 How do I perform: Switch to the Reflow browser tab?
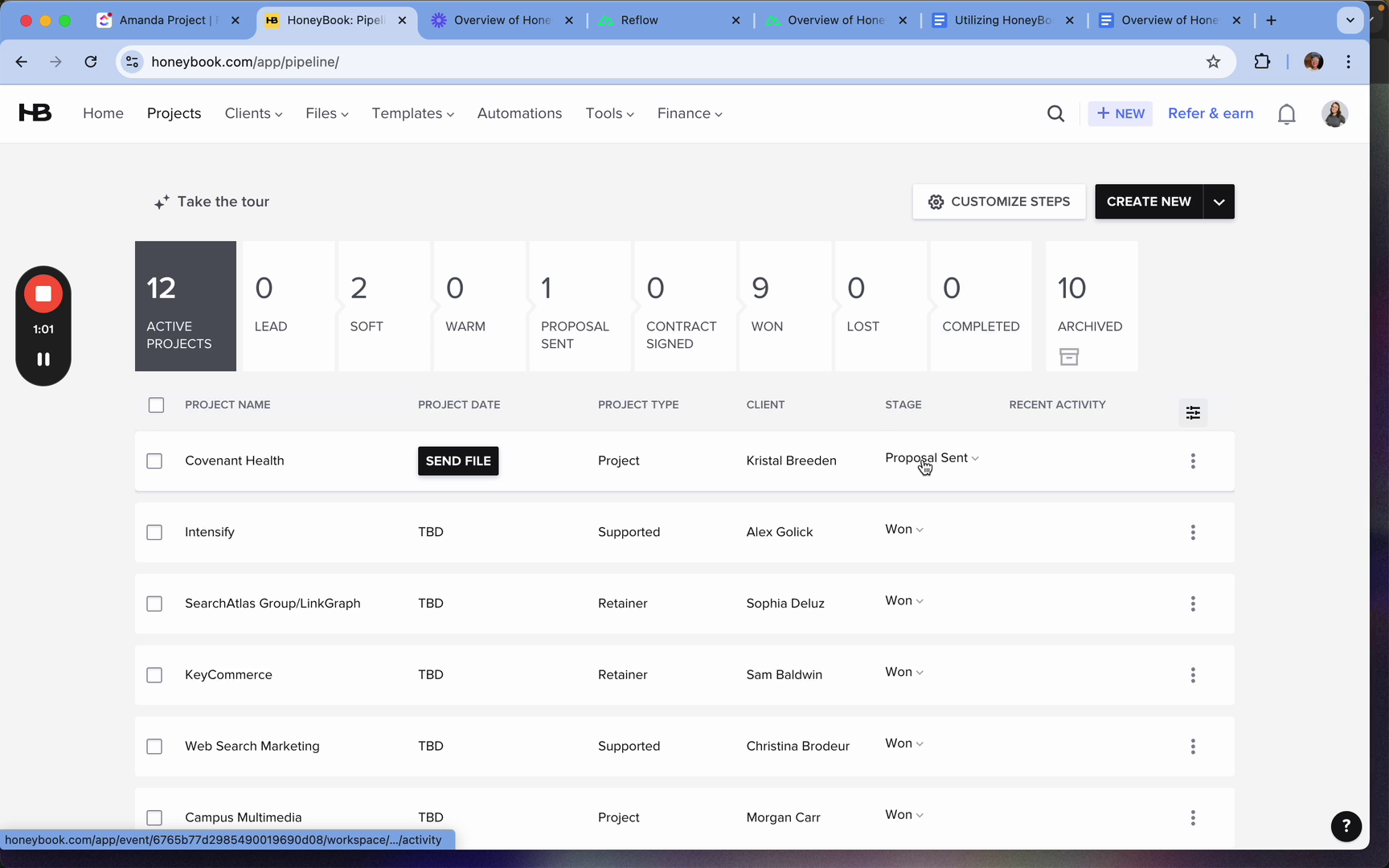pos(639,20)
